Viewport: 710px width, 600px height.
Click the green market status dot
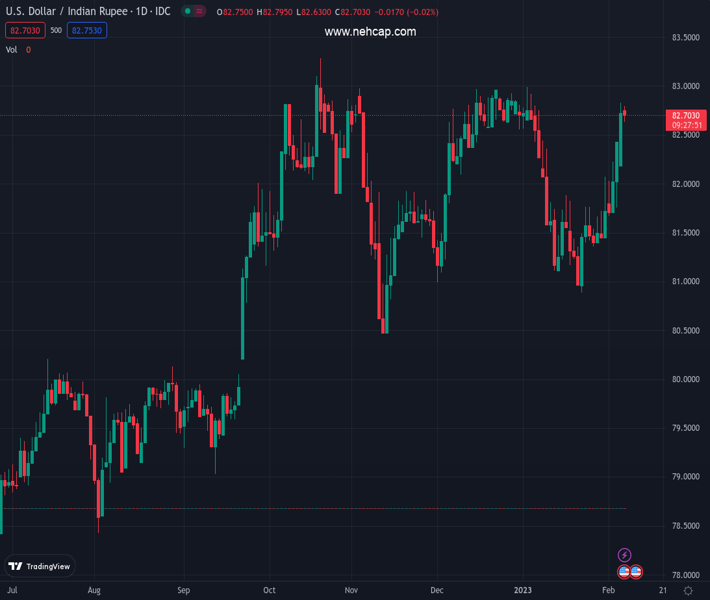pyautogui.click(x=187, y=12)
